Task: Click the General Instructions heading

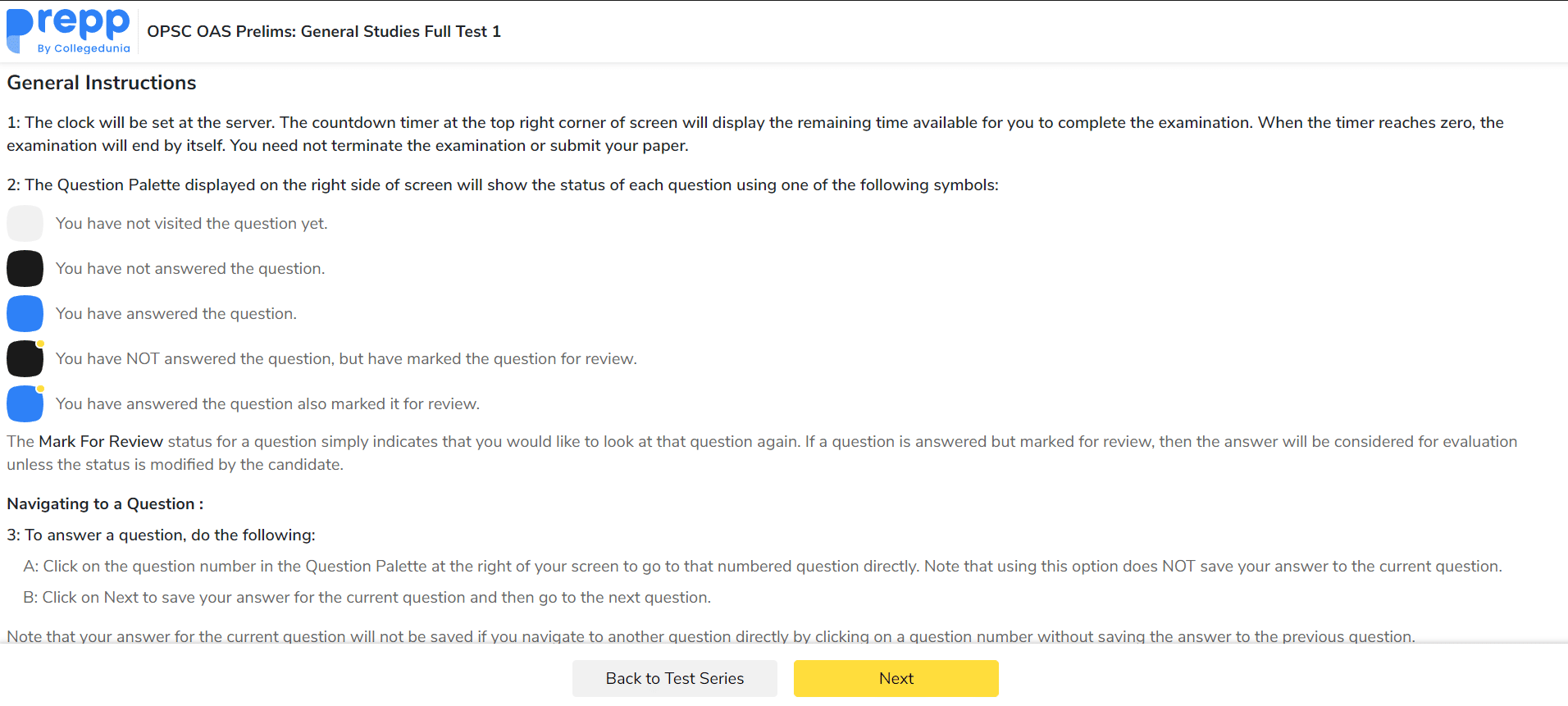Action: [102, 83]
